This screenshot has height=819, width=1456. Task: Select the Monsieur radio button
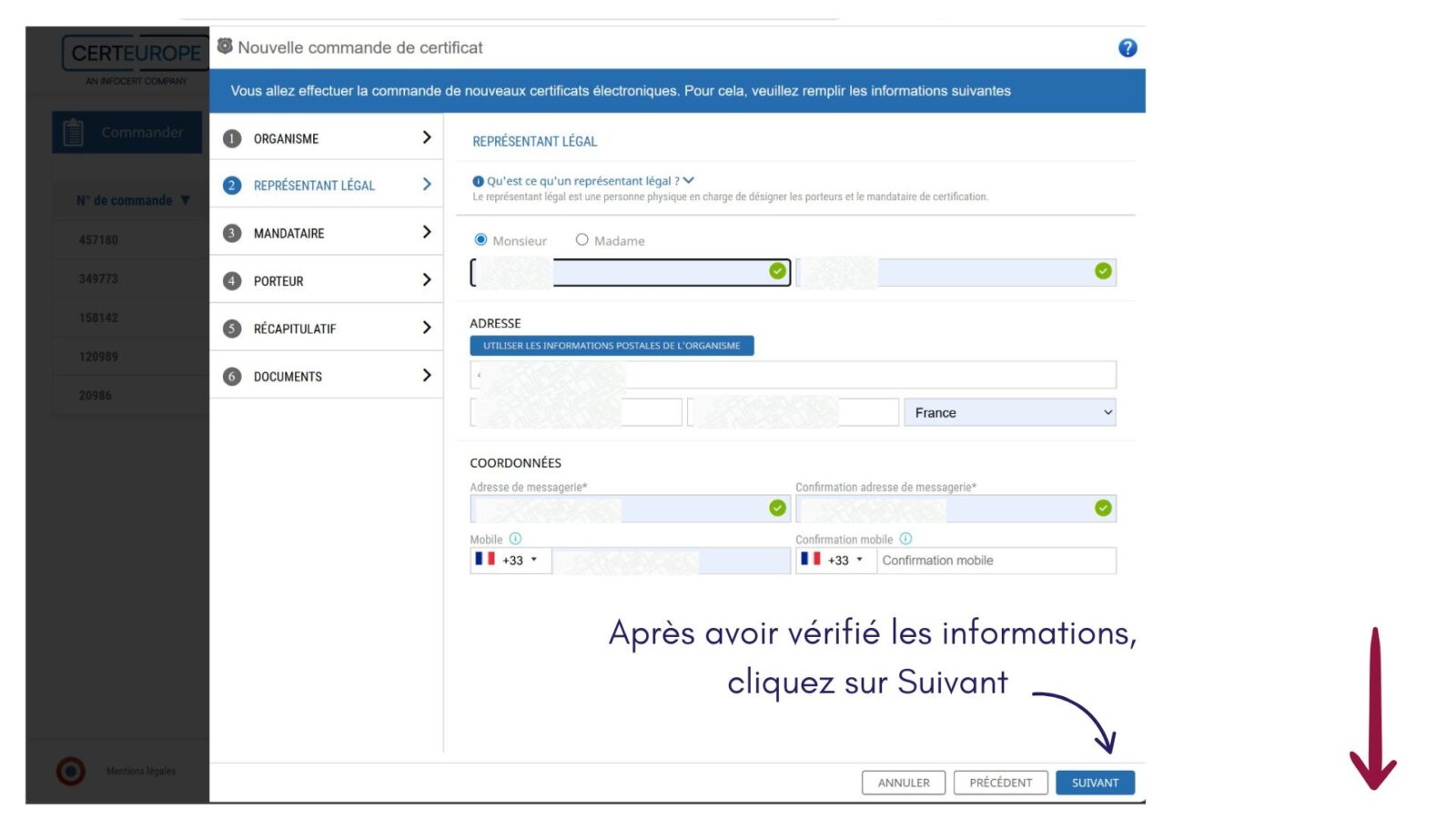(x=480, y=240)
